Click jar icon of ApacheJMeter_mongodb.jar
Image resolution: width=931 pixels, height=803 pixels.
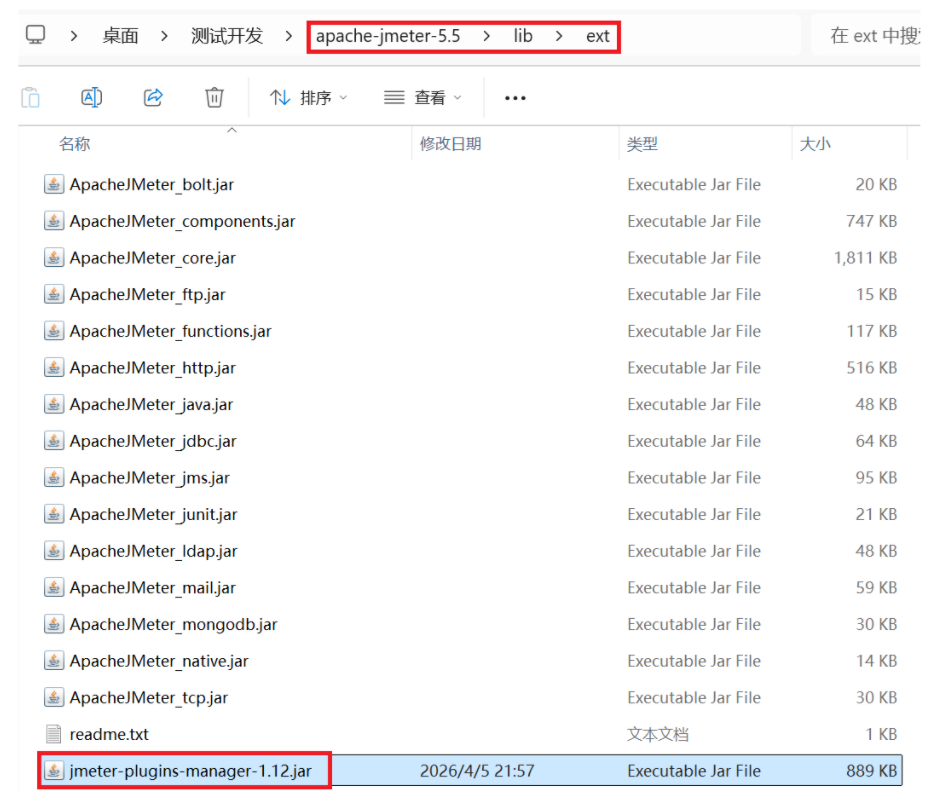[54, 624]
